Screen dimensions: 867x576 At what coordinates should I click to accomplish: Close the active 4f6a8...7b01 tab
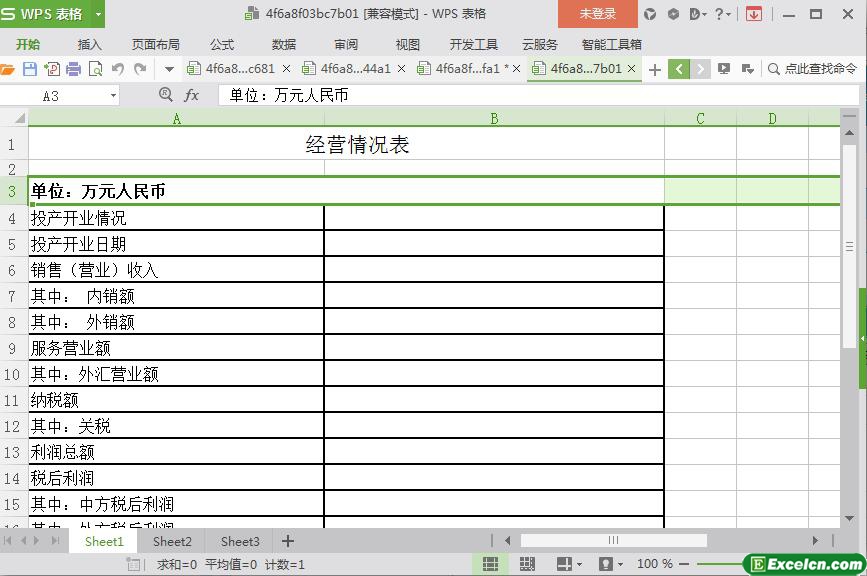pyautogui.click(x=631, y=69)
